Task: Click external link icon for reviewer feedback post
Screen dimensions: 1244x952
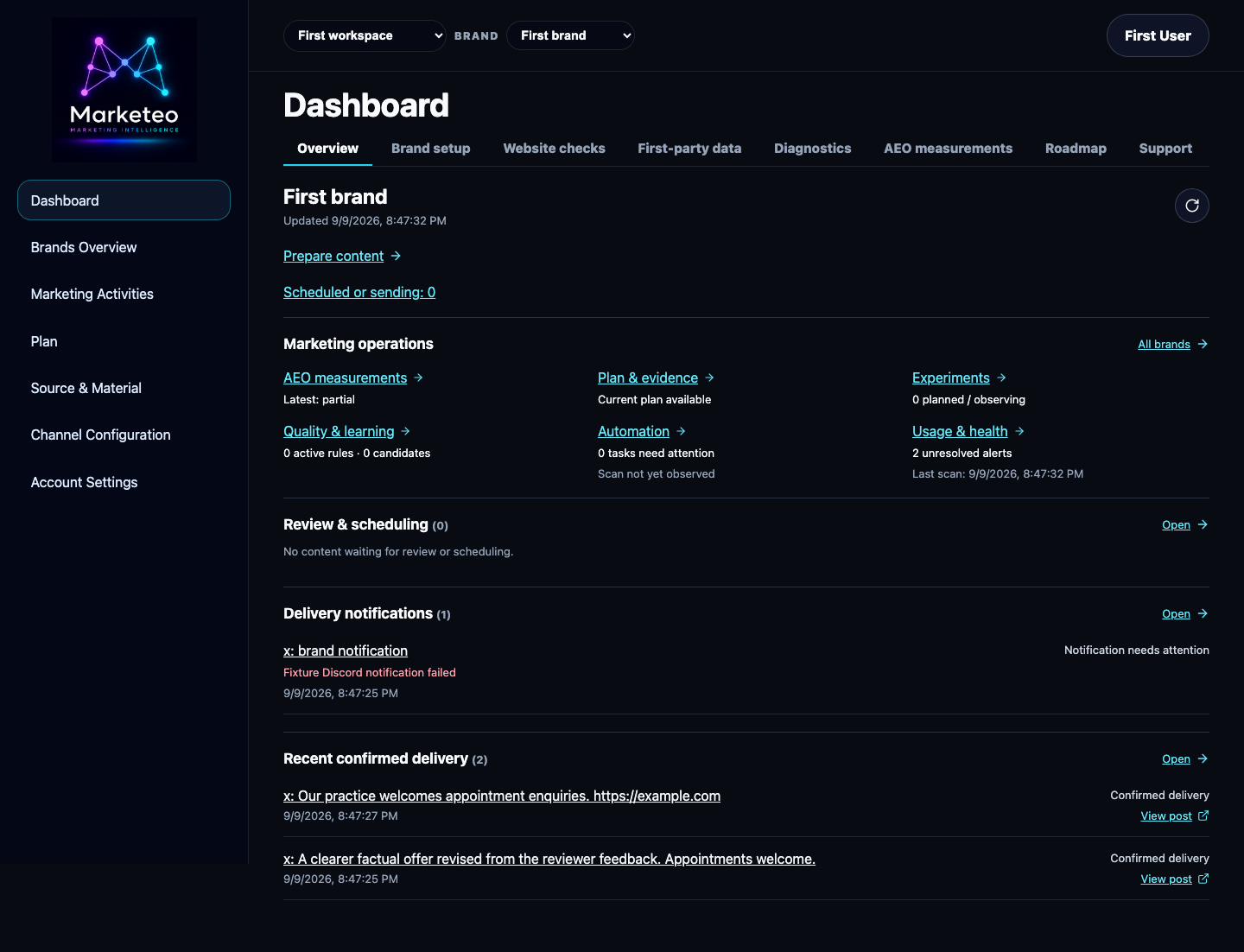Action: 1203,879
